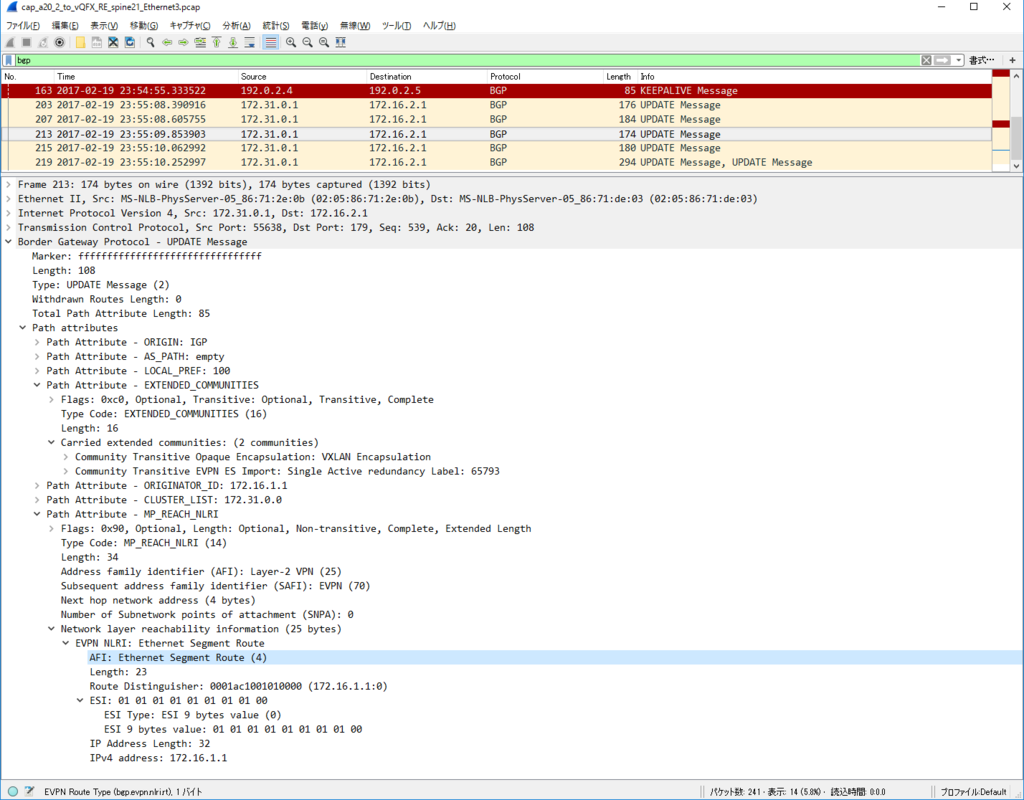This screenshot has width=1024, height=800.
Task: Select packet 219 with two UPDATE Messages
Action: point(496,163)
